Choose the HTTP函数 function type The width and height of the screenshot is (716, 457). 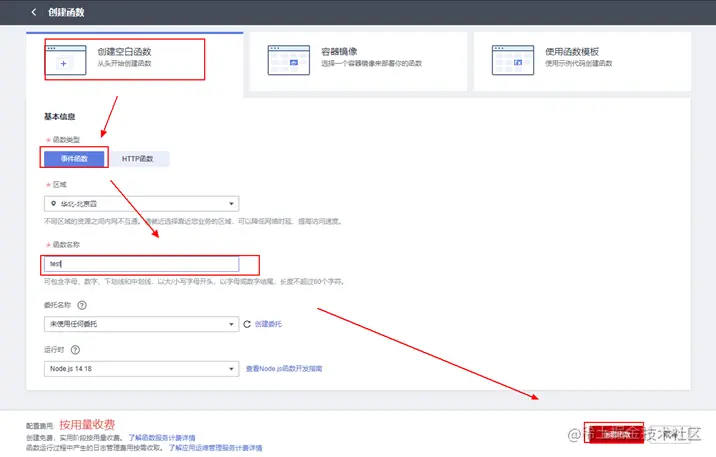coord(137,158)
